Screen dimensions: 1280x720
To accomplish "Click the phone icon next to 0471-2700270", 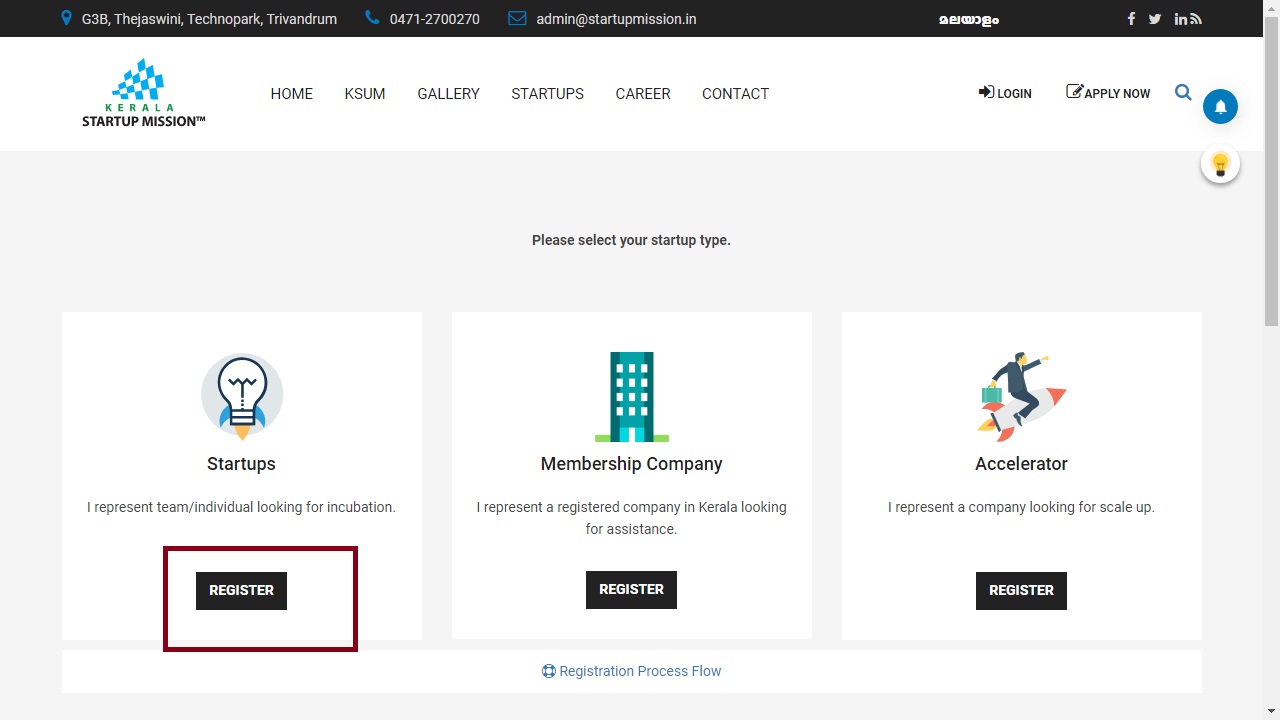I will pyautogui.click(x=370, y=18).
